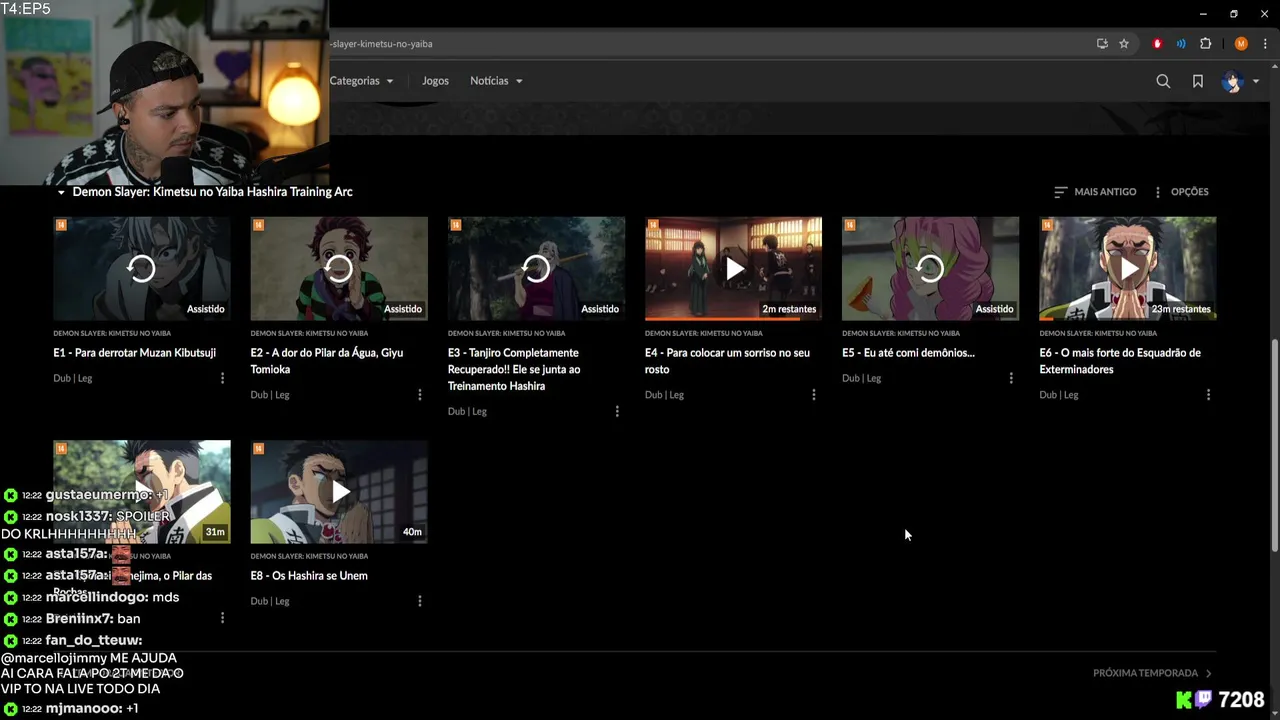This screenshot has width=1280, height=720.
Task: Replay episode E5 with the circular arrow
Action: (930, 268)
